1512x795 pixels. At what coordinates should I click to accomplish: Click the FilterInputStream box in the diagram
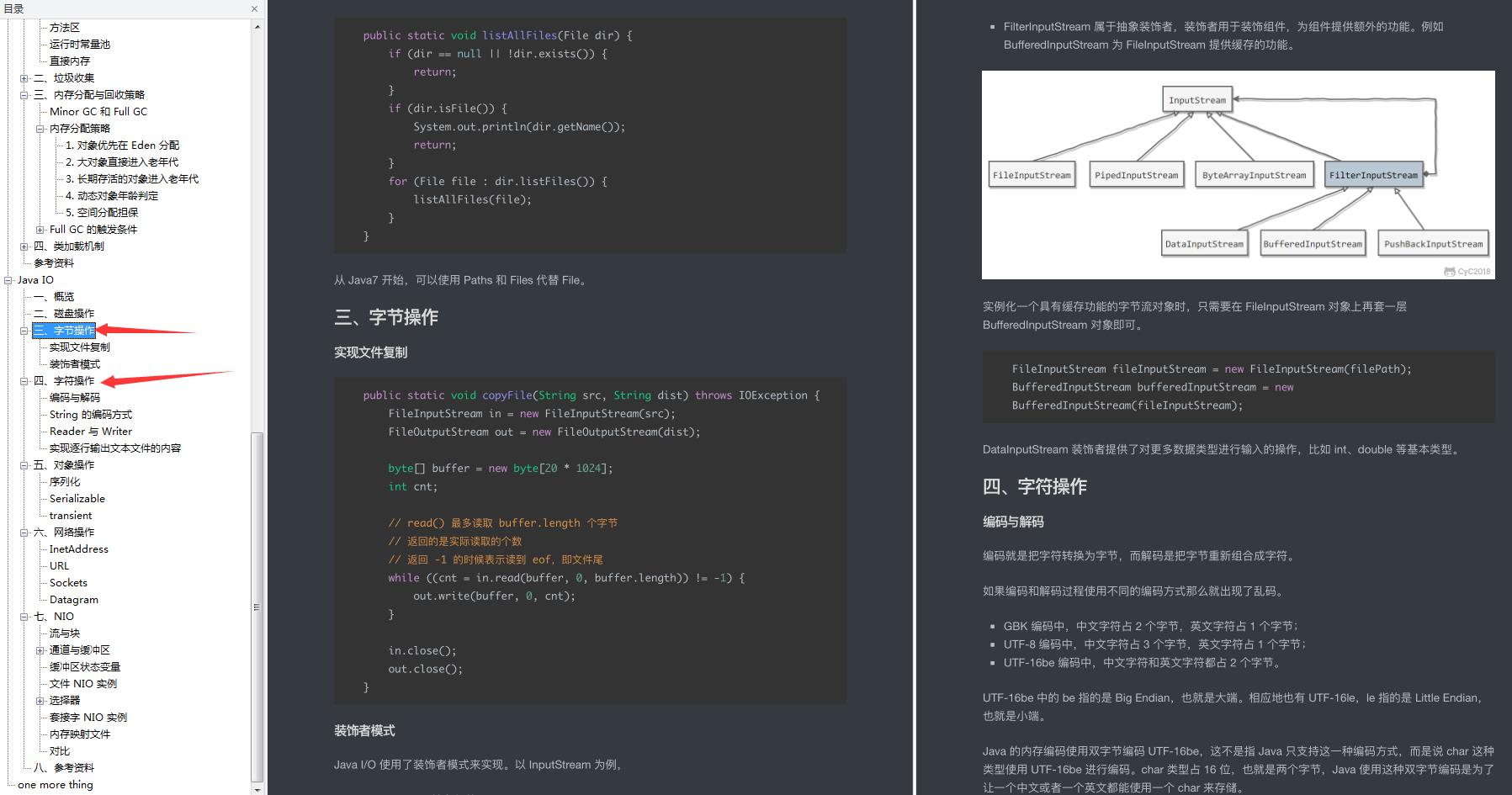click(x=1373, y=175)
